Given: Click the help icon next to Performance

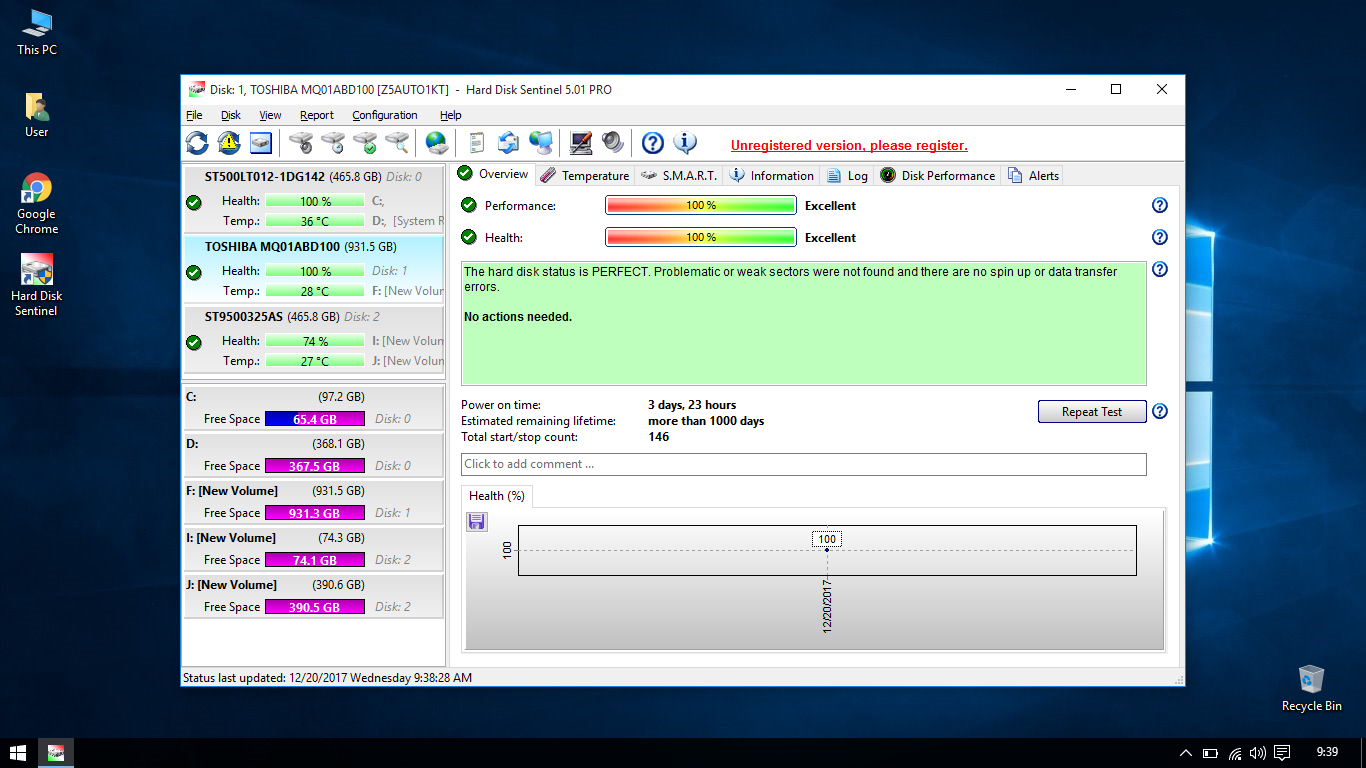Looking at the screenshot, I should (x=1160, y=206).
